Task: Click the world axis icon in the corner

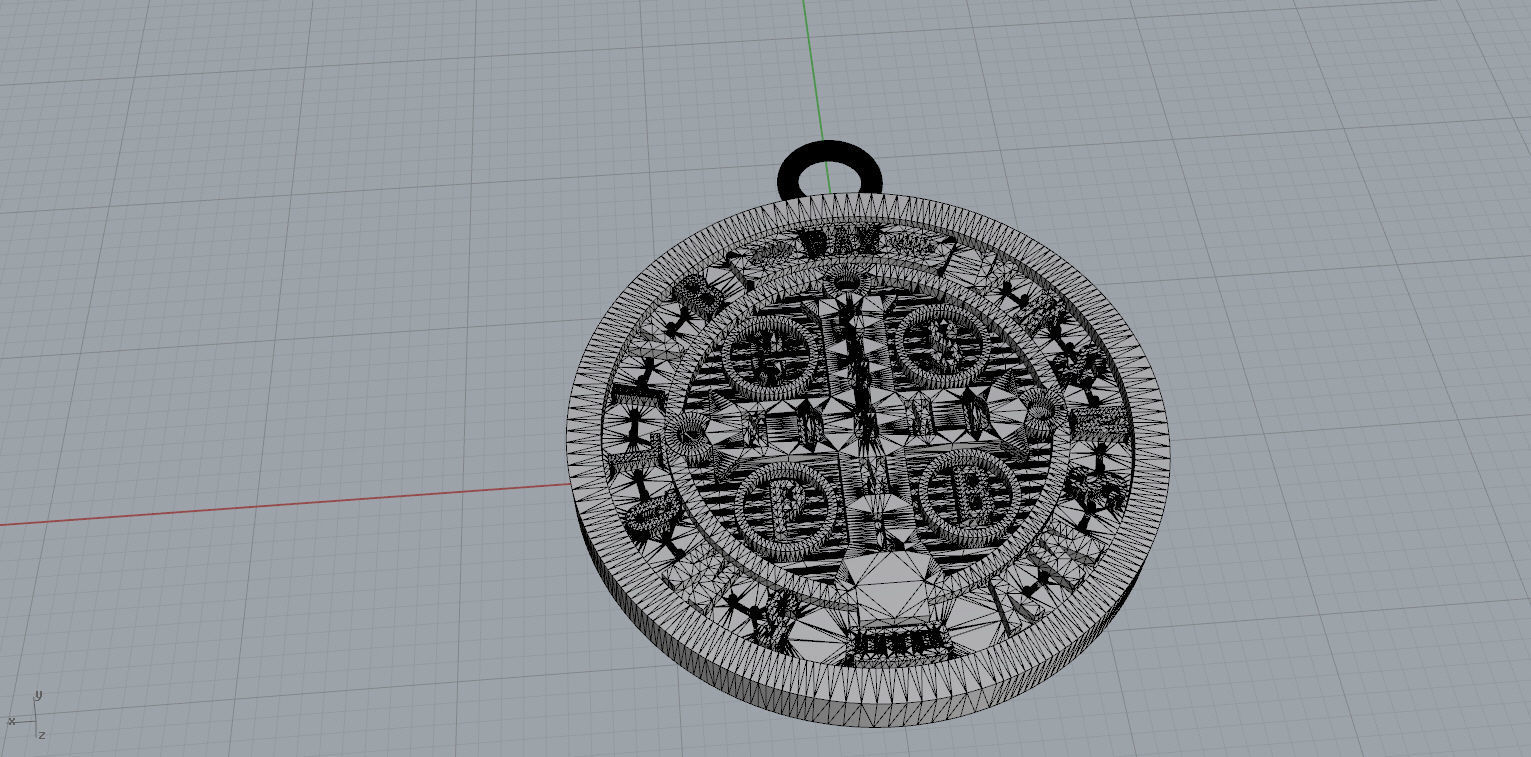Action: coord(26,715)
